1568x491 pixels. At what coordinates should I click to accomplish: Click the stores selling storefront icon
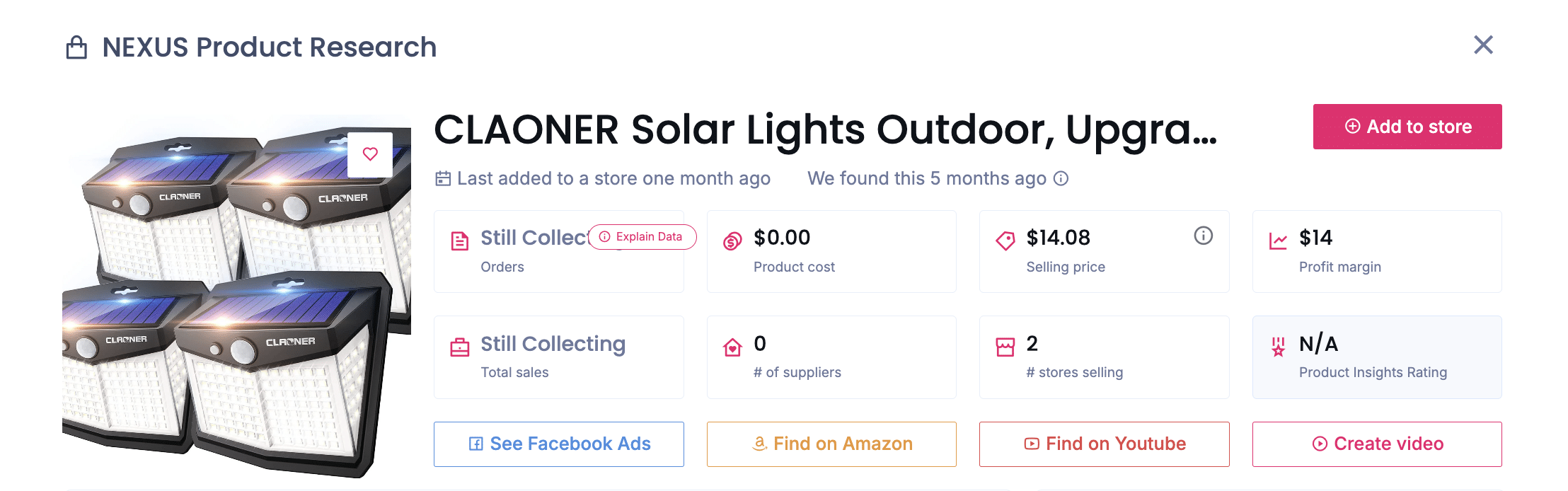[x=1005, y=347]
